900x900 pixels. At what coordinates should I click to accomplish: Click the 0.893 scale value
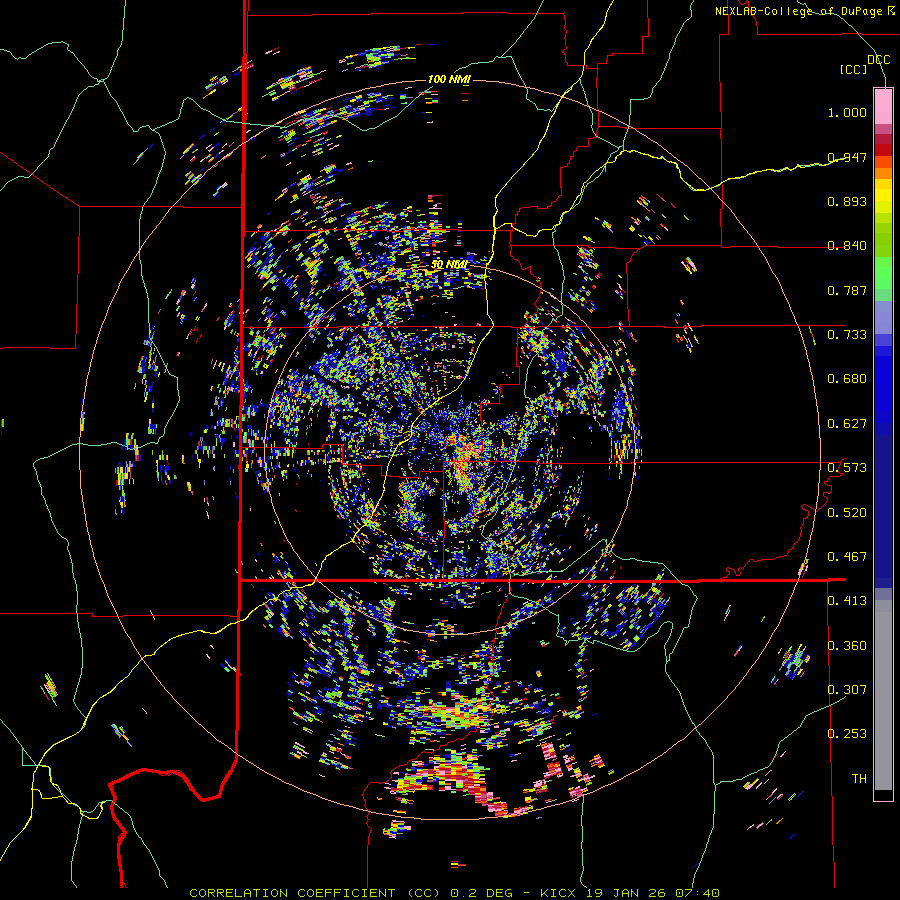[x=847, y=201]
